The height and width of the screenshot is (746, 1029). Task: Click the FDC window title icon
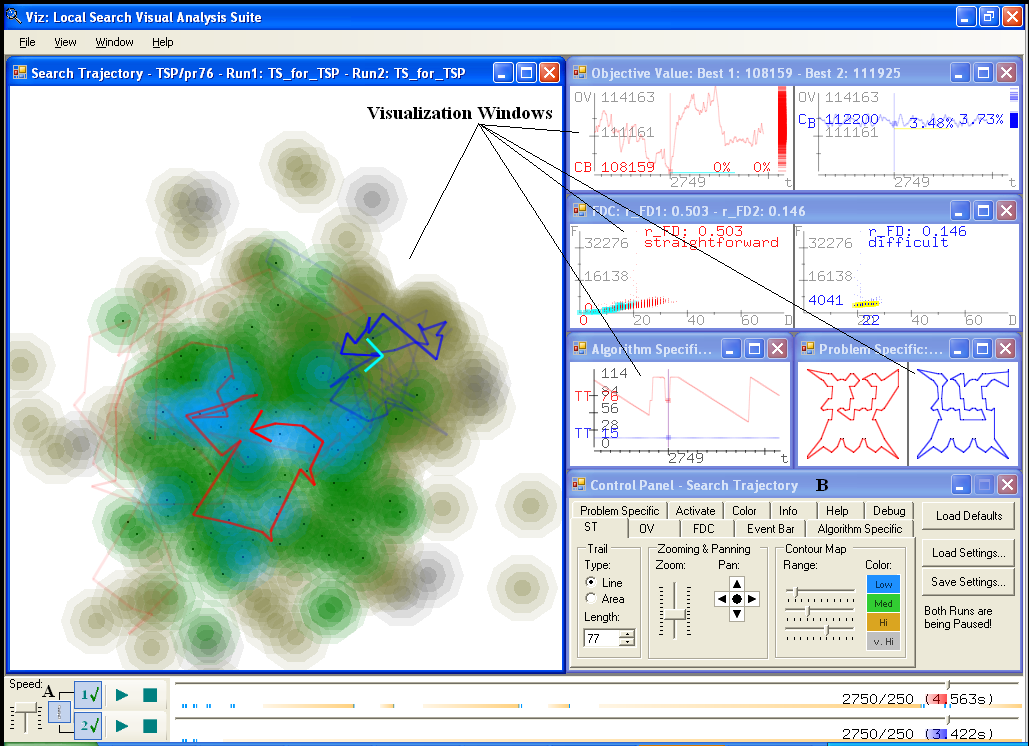click(580, 210)
